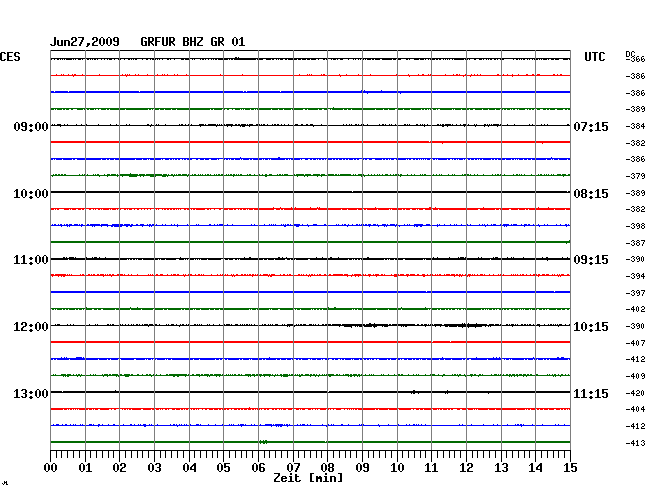
Task: Select the 10:00 local time label
Action: tap(31, 194)
